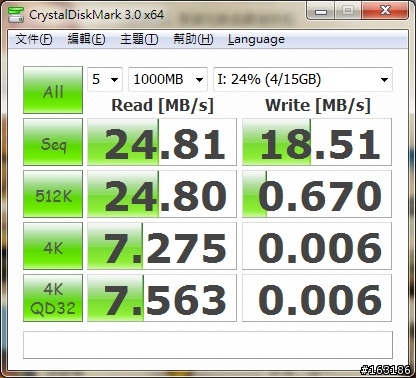Select the 4K QD32 read result 7.563
The height and width of the screenshot is (378, 417).
click(x=162, y=298)
